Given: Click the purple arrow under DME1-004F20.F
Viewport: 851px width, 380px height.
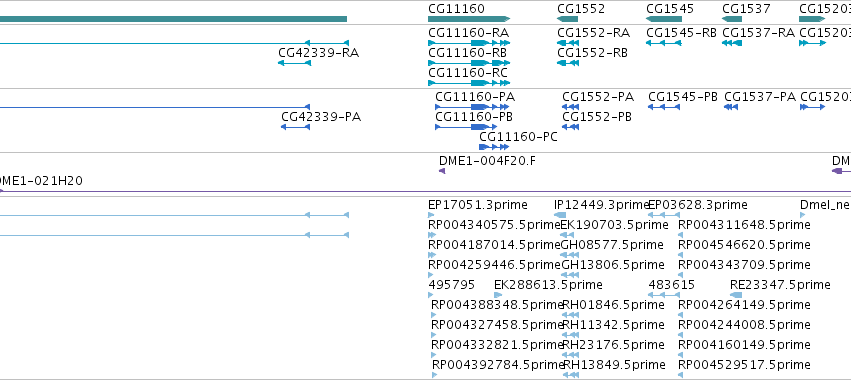Looking at the screenshot, I should pyautogui.click(x=442, y=171).
